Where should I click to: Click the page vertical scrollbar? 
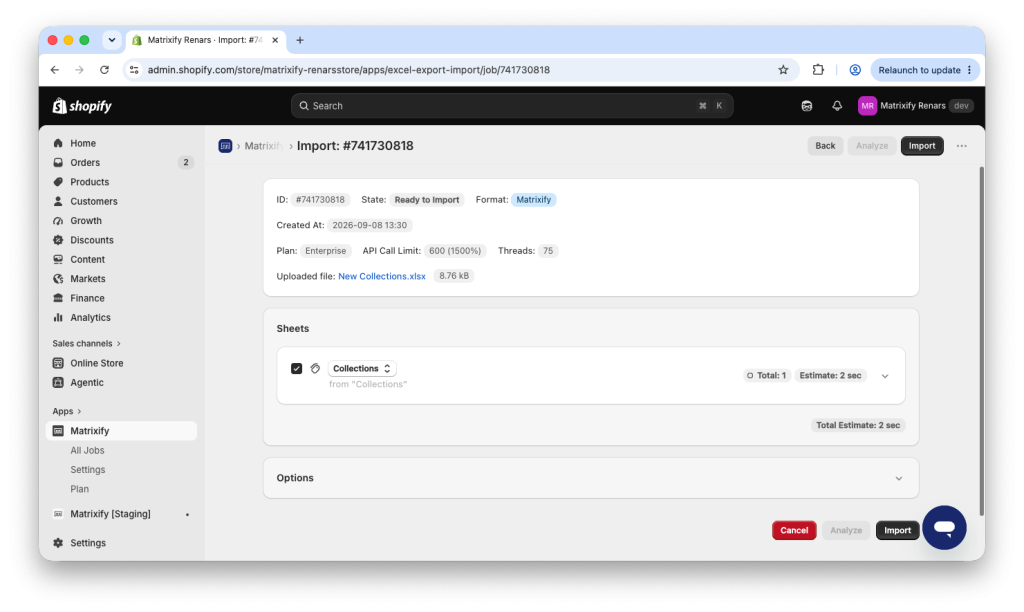[981, 341]
